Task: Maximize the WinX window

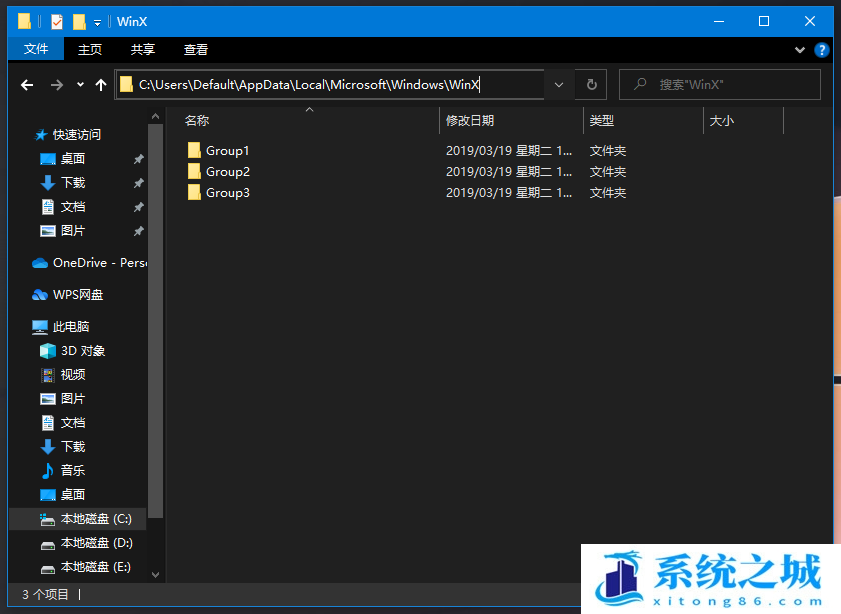Action: tap(764, 21)
